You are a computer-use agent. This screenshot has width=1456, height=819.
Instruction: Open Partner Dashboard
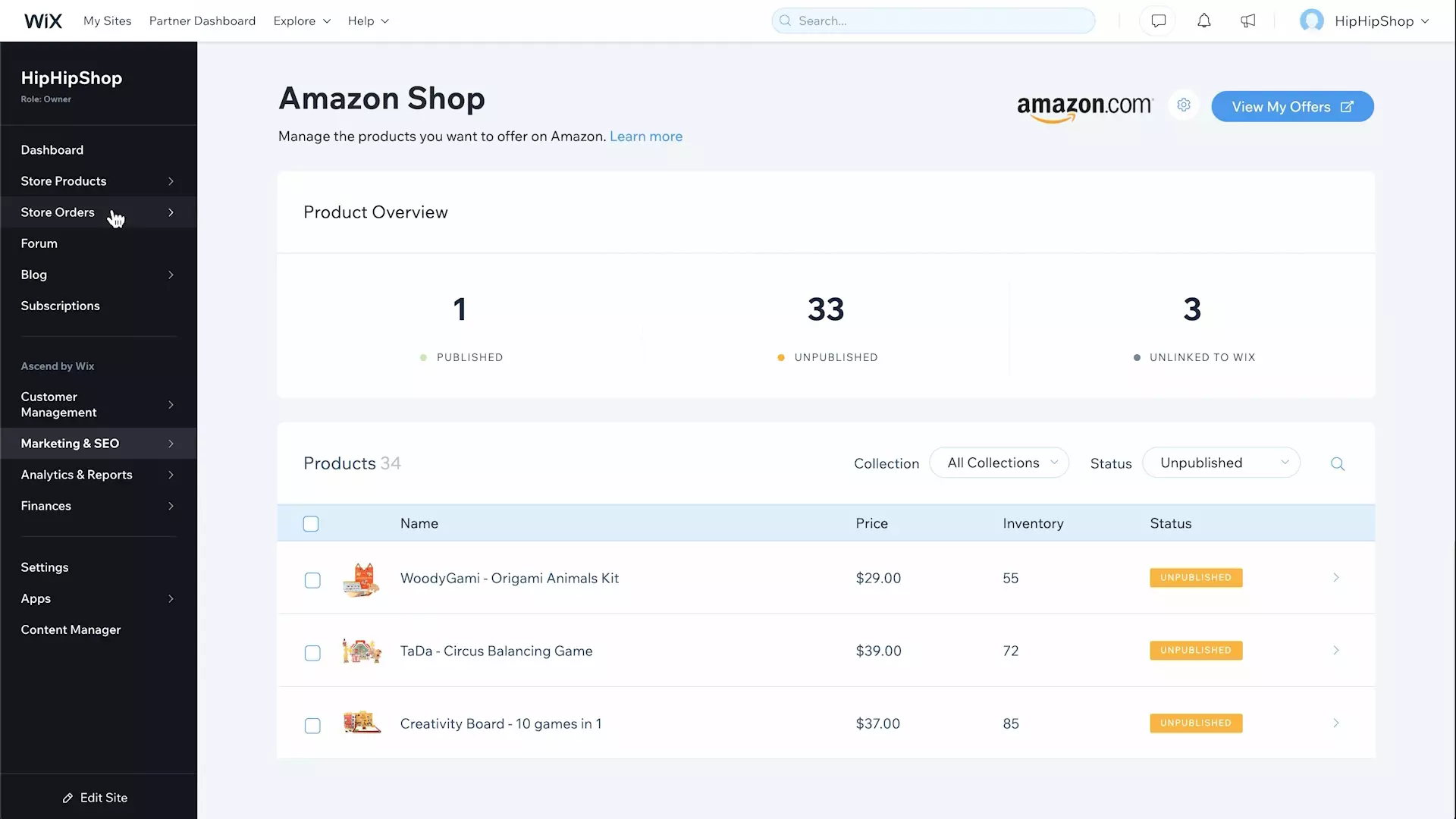(x=202, y=21)
